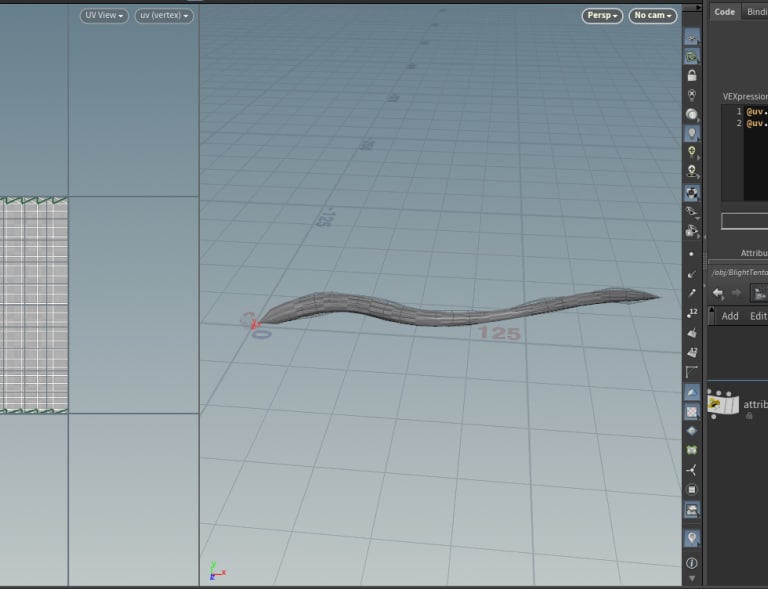The width and height of the screenshot is (768, 589).
Task: Open the Edit menu in network editor
Action: point(758,316)
